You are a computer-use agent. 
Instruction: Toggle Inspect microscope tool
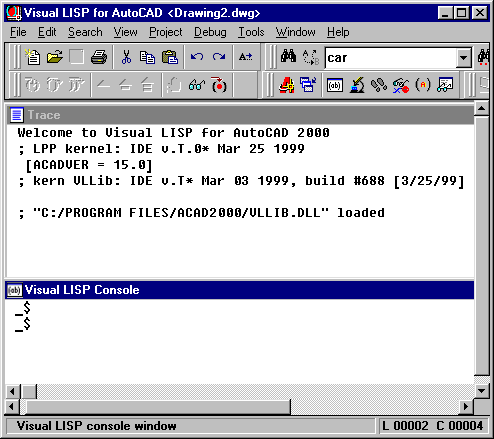pyautogui.click(x=357, y=85)
